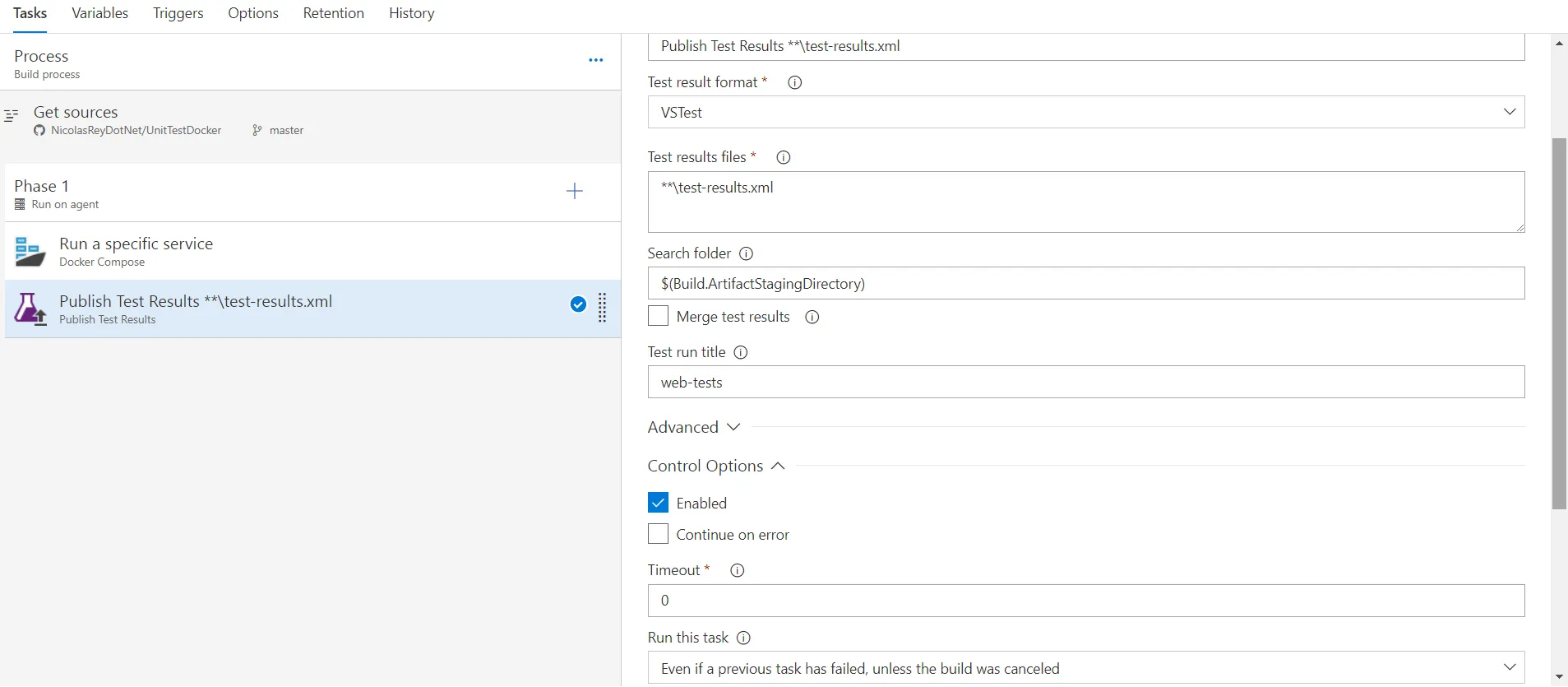The width and height of the screenshot is (1568, 687).
Task: Click the info icon beside Timeout
Action: (x=738, y=570)
